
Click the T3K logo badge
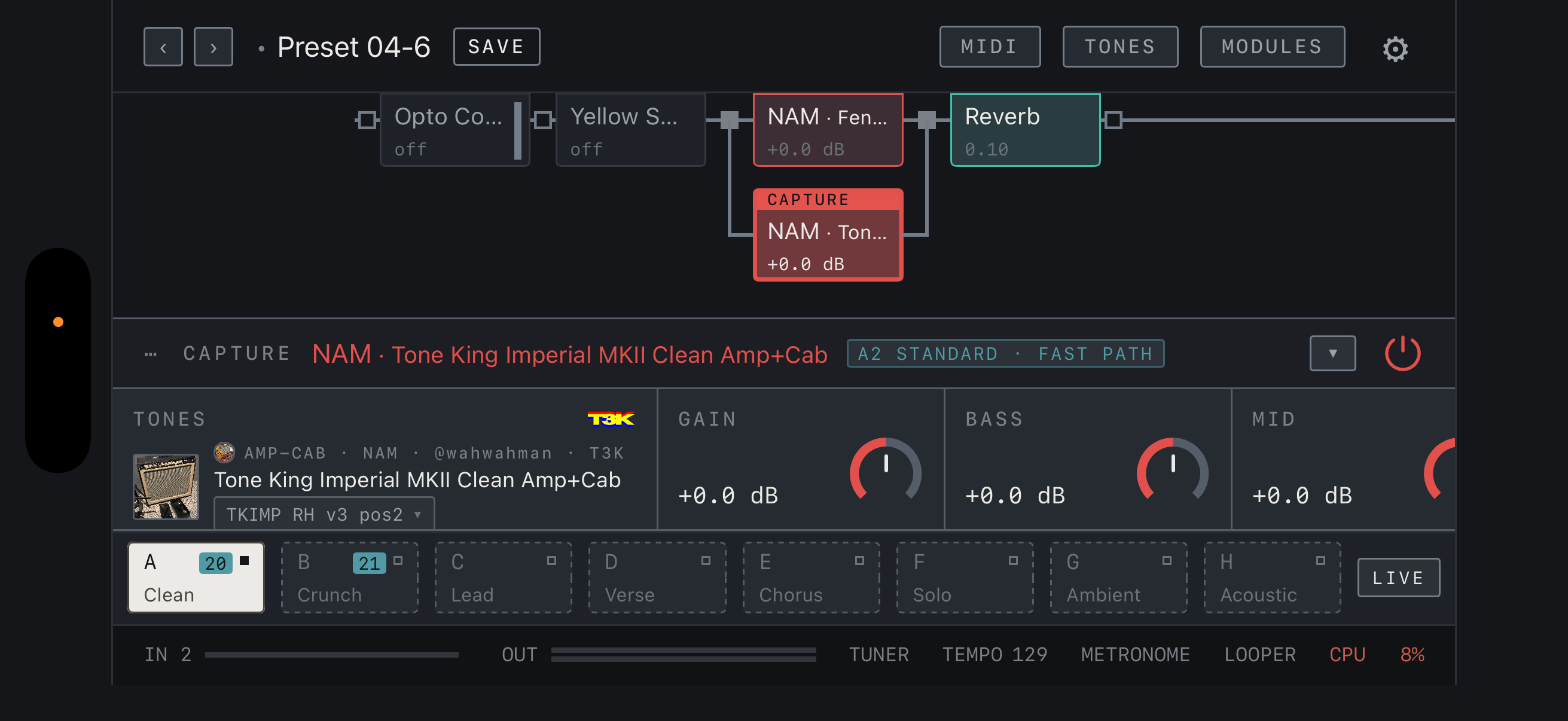(x=611, y=418)
